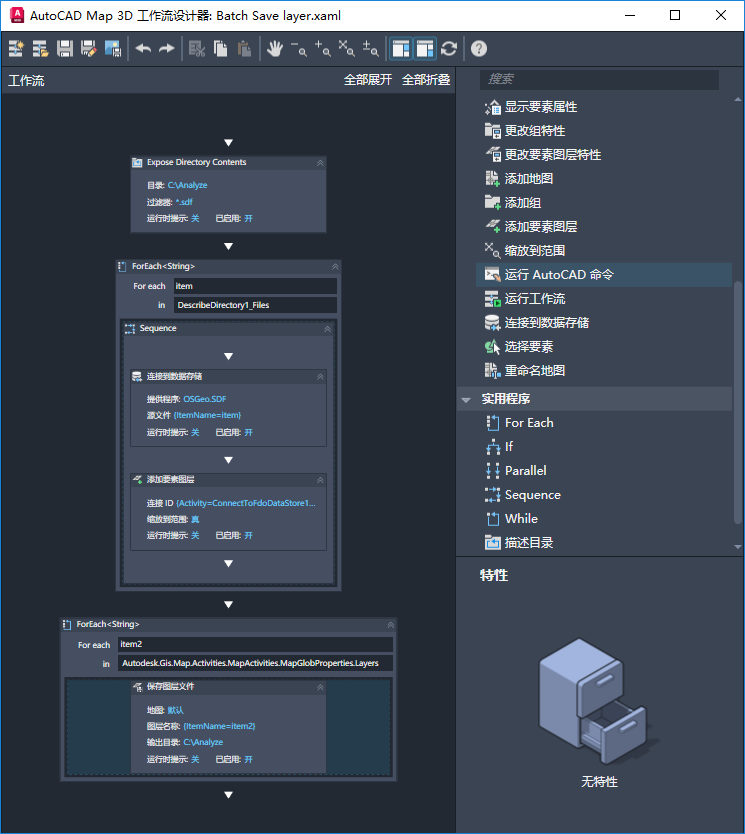Redo the last action
This screenshot has width=745, height=834.
[x=166, y=49]
